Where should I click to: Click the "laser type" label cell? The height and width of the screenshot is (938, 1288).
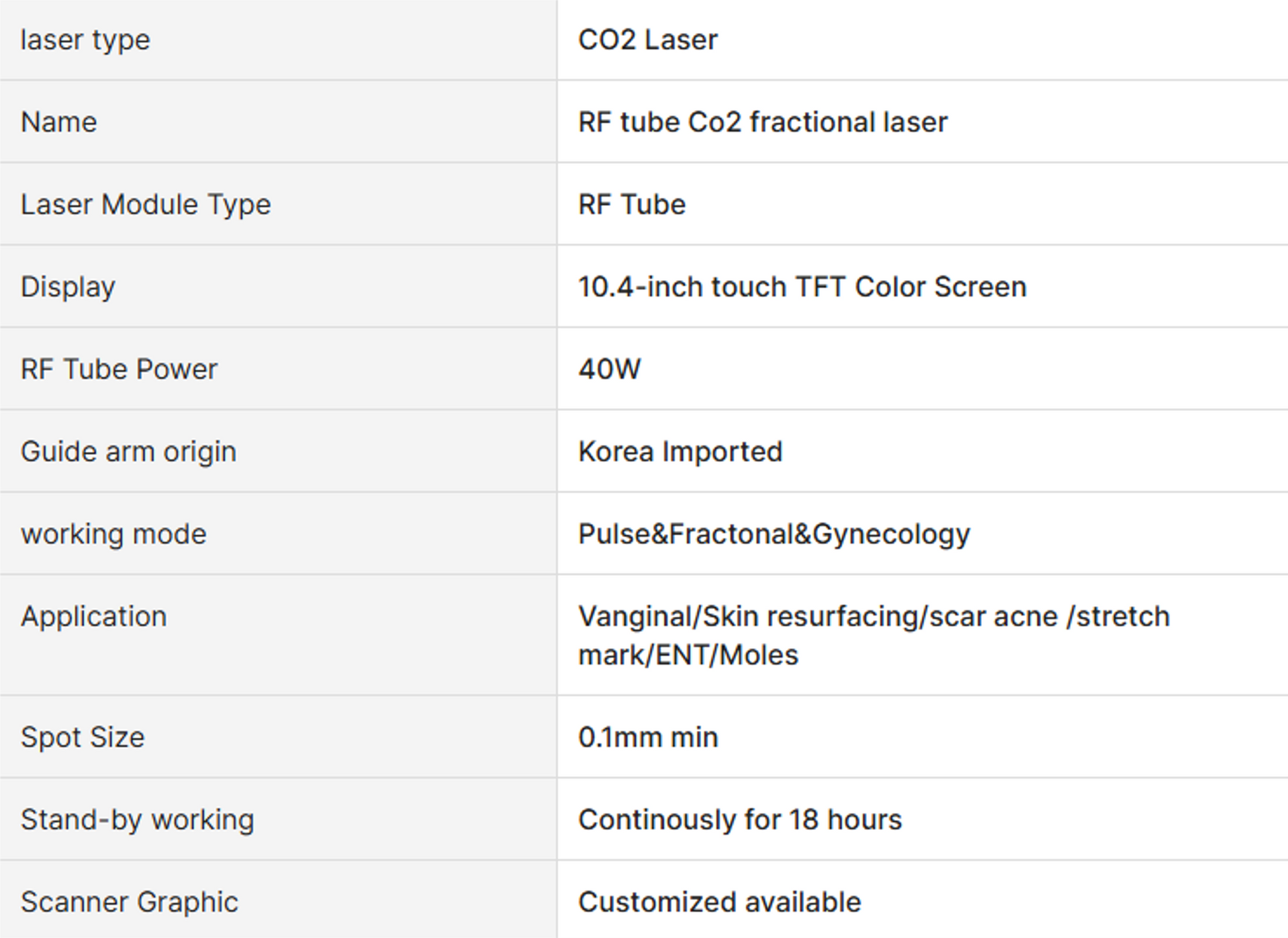[x=85, y=40]
